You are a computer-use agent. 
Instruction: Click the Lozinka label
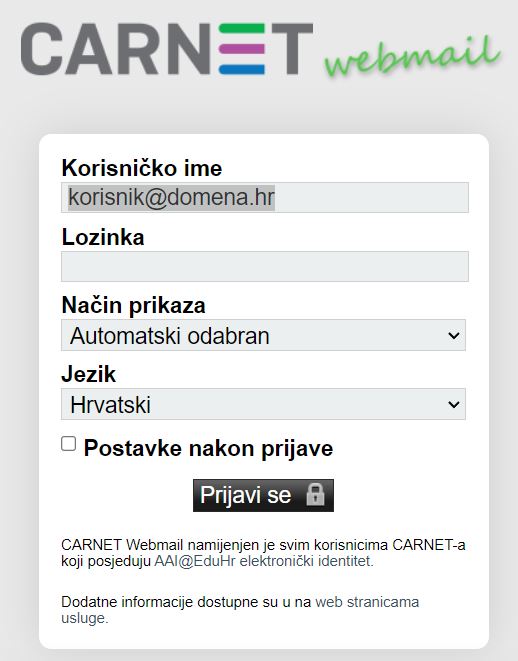103,237
